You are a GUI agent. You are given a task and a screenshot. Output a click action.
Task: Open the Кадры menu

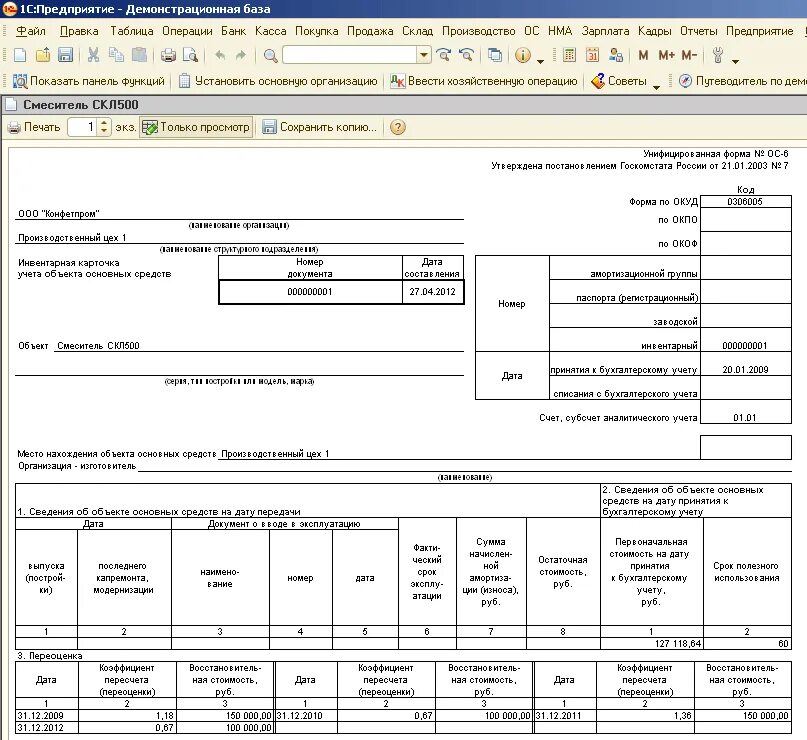click(655, 31)
